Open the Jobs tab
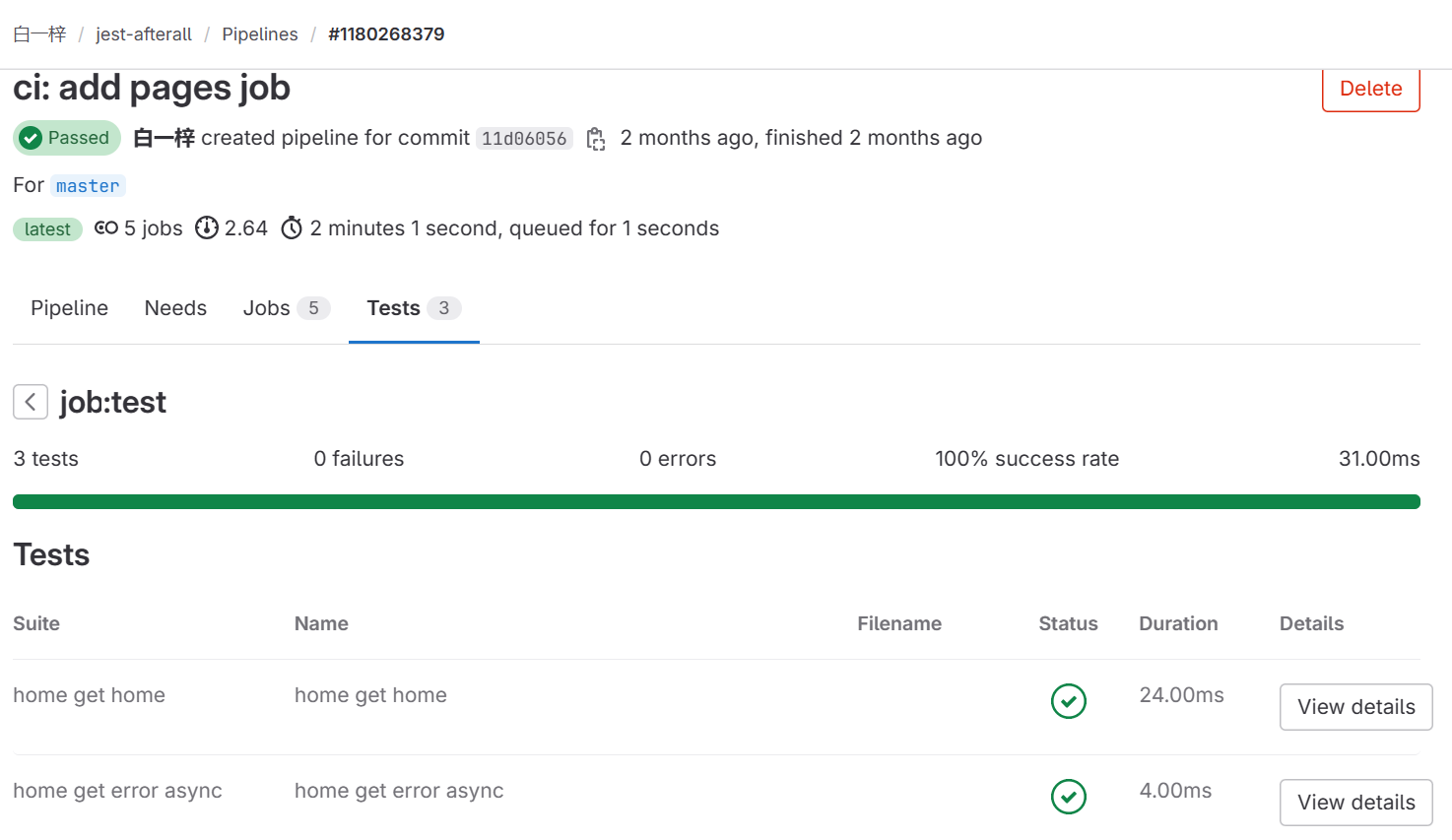 coord(285,308)
